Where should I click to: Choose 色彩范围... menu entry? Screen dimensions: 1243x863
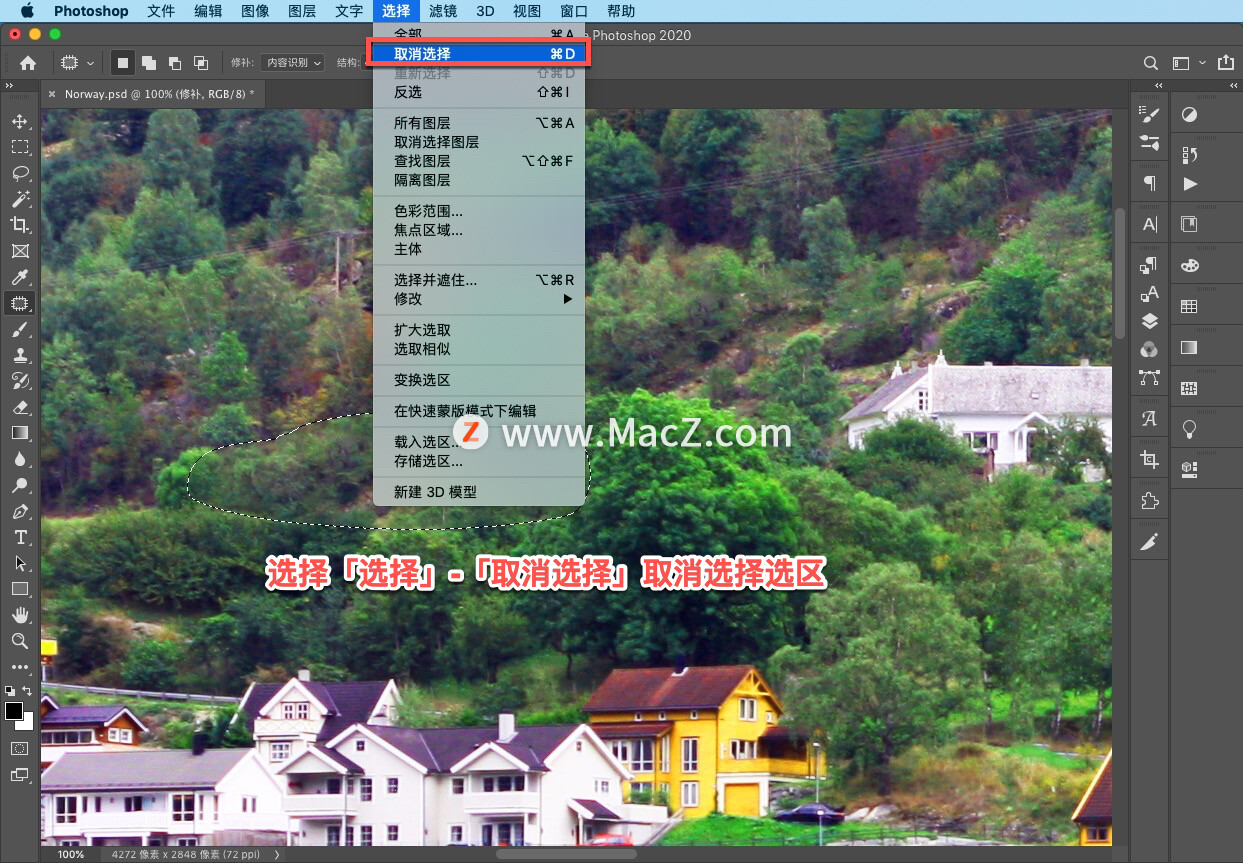pyautogui.click(x=479, y=211)
